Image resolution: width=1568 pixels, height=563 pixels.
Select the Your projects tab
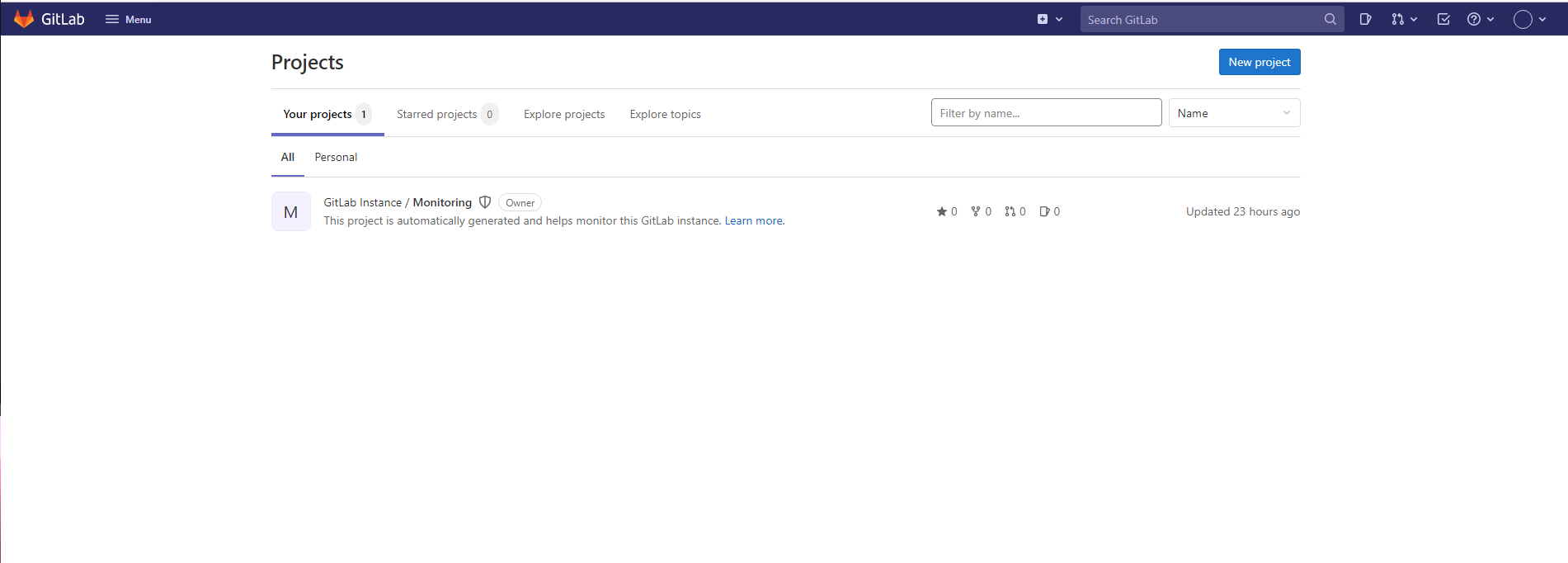point(327,114)
